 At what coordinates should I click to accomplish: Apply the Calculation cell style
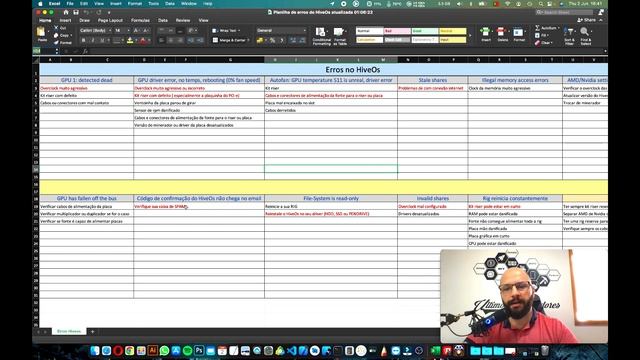[x=369, y=40]
